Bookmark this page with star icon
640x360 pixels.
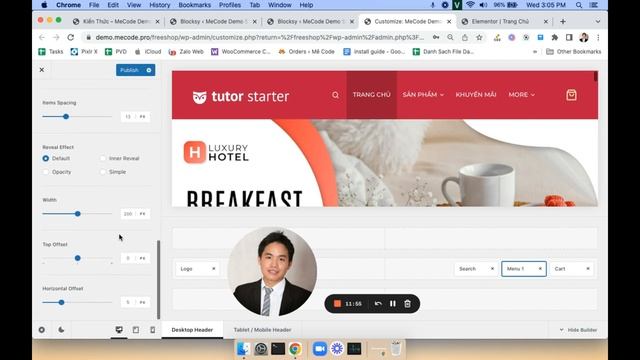click(x=479, y=37)
